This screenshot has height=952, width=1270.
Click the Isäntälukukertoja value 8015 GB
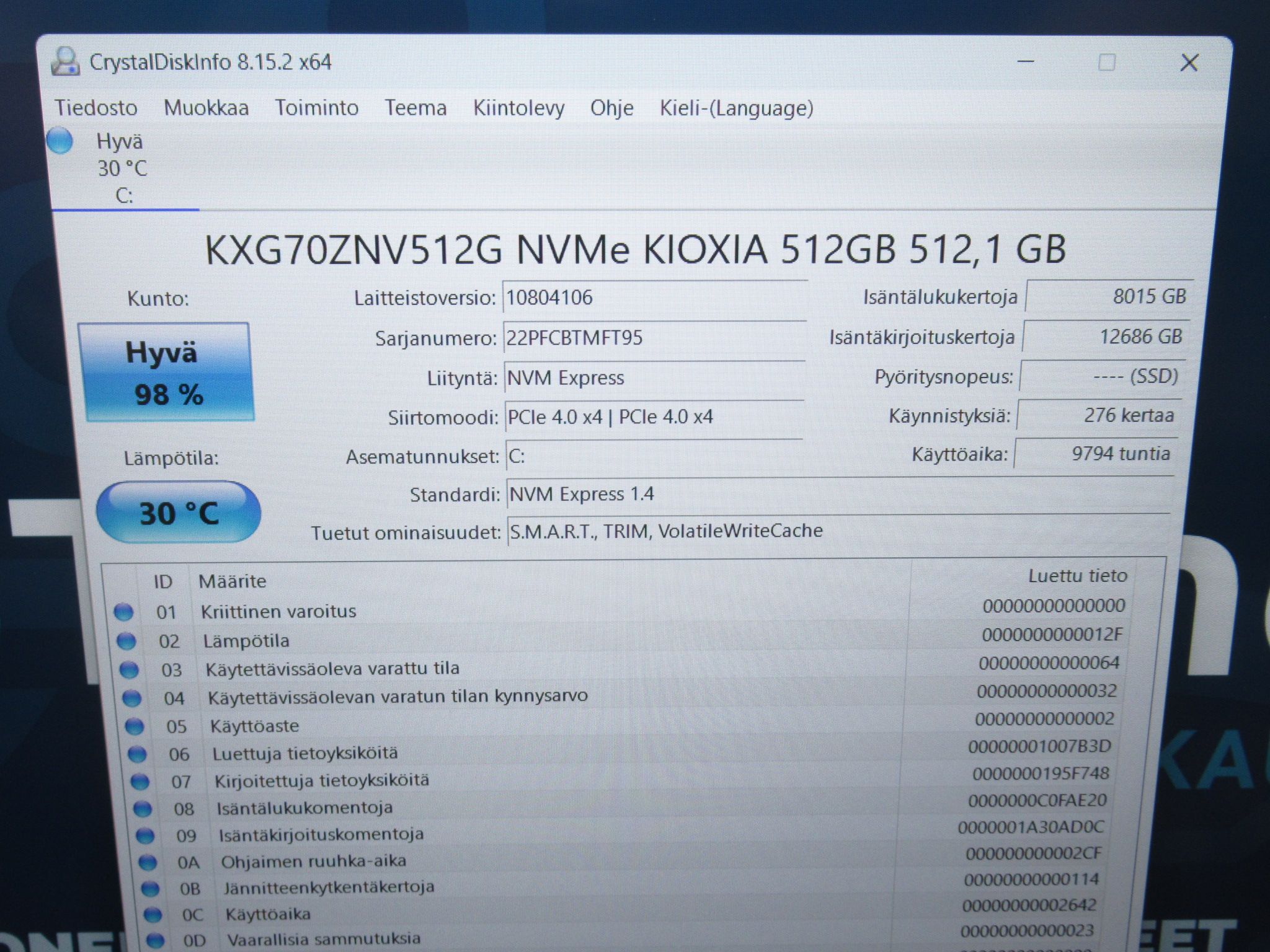point(1109,296)
